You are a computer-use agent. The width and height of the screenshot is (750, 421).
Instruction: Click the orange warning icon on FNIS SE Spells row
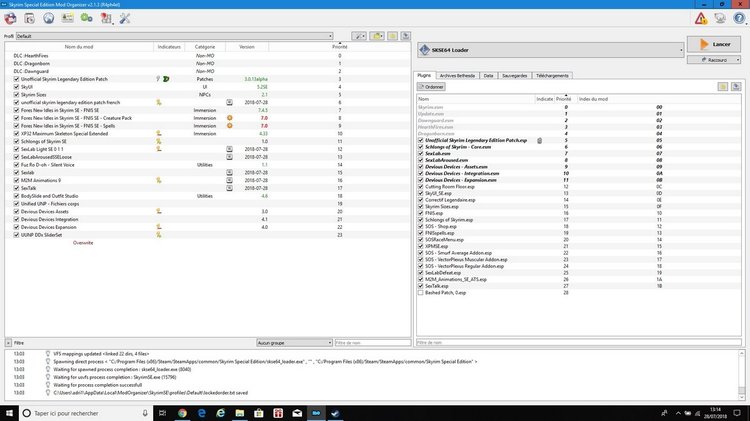pyautogui.click(x=230, y=126)
